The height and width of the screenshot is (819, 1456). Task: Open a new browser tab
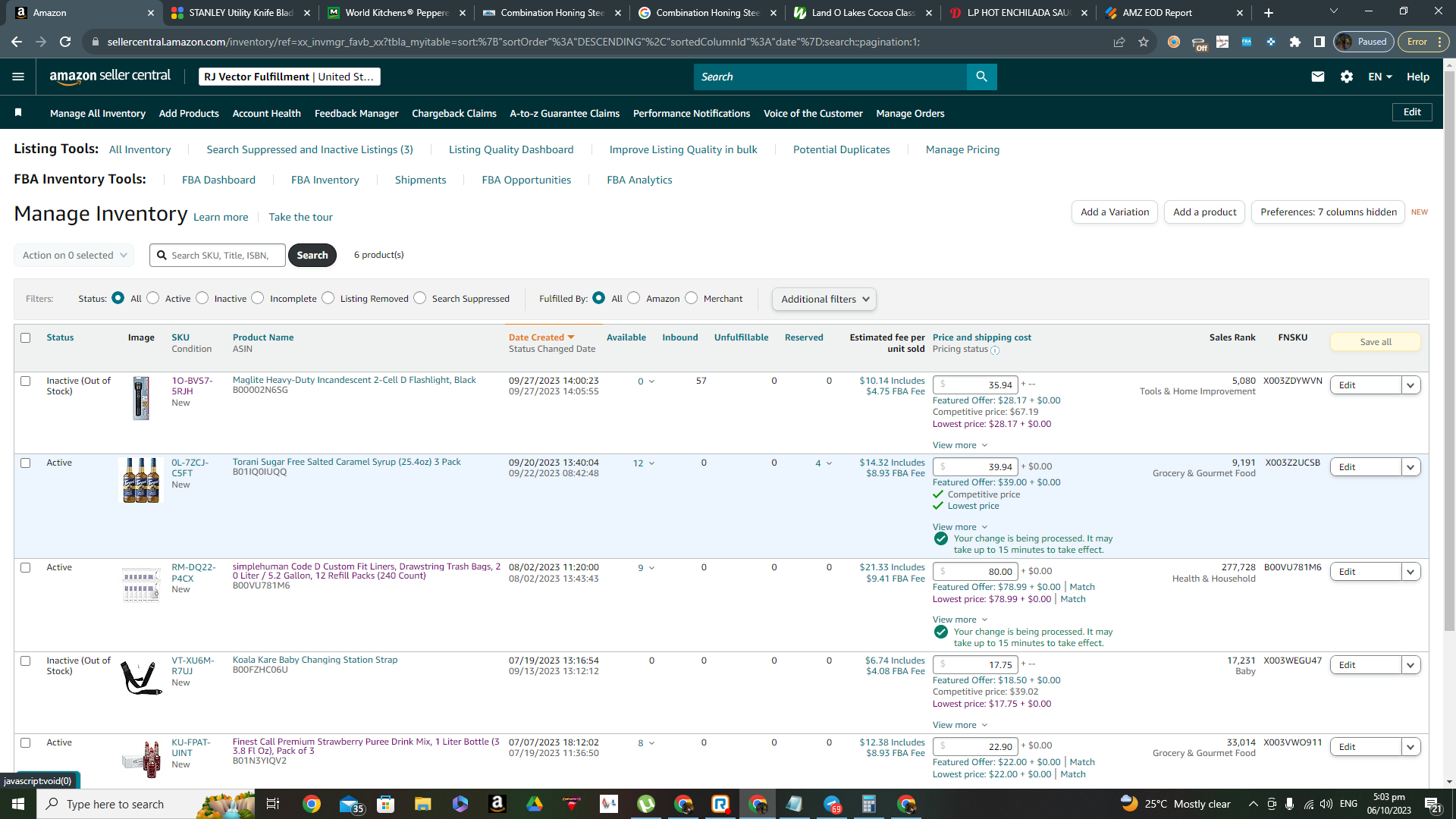(x=1269, y=13)
